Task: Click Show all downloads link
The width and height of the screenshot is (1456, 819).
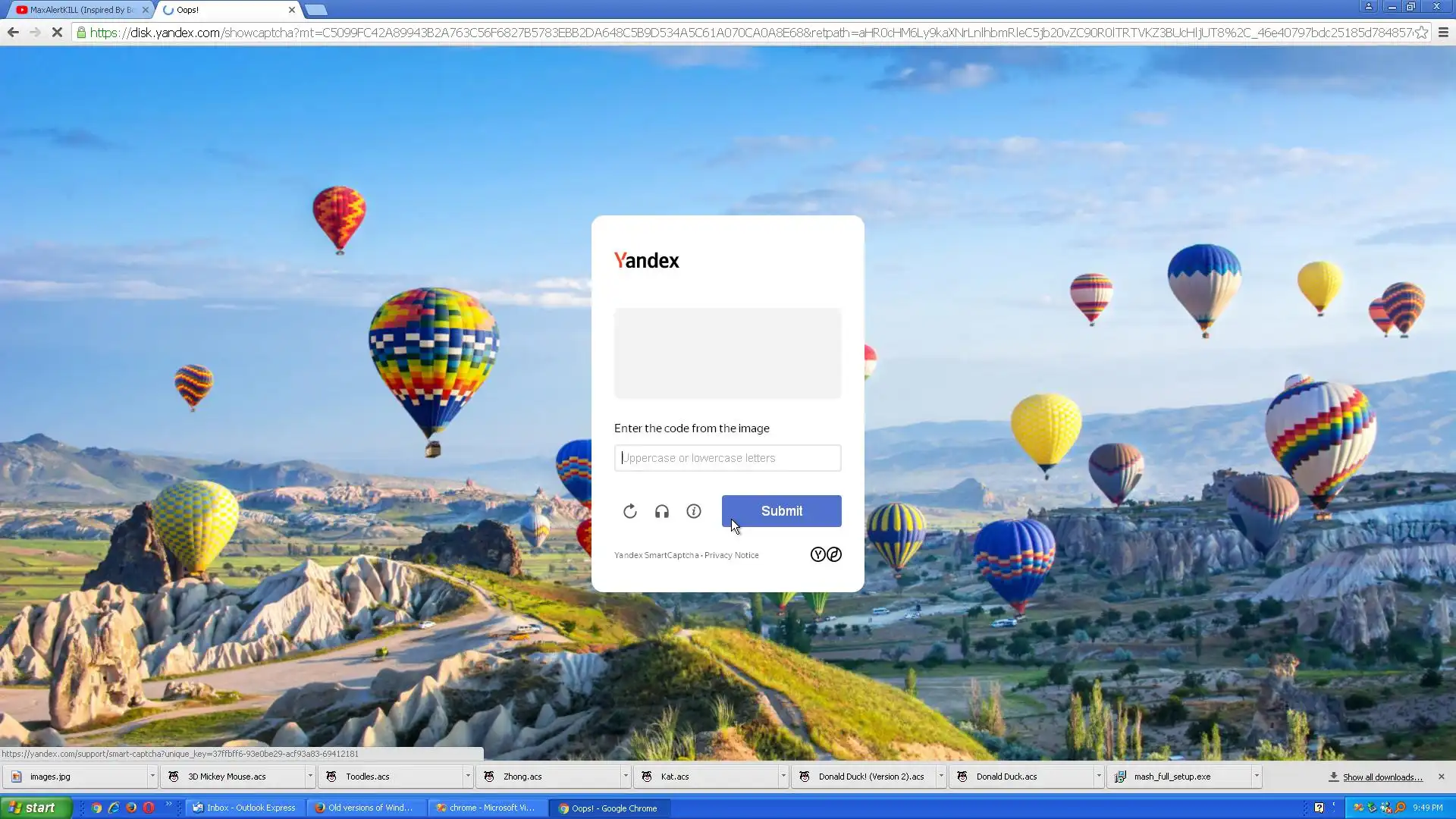Action: pos(1382,777)
